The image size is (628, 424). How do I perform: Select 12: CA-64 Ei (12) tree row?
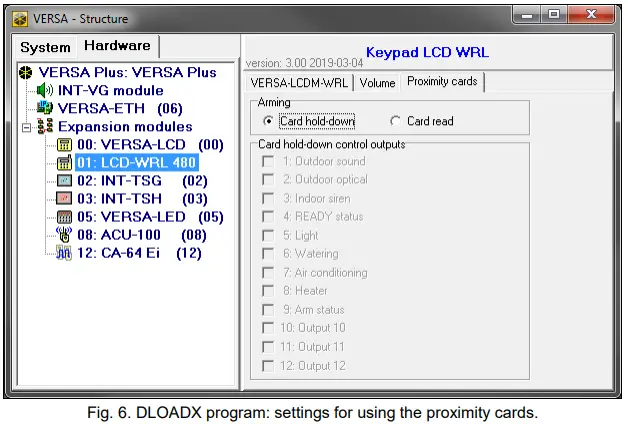coord(139,253)
